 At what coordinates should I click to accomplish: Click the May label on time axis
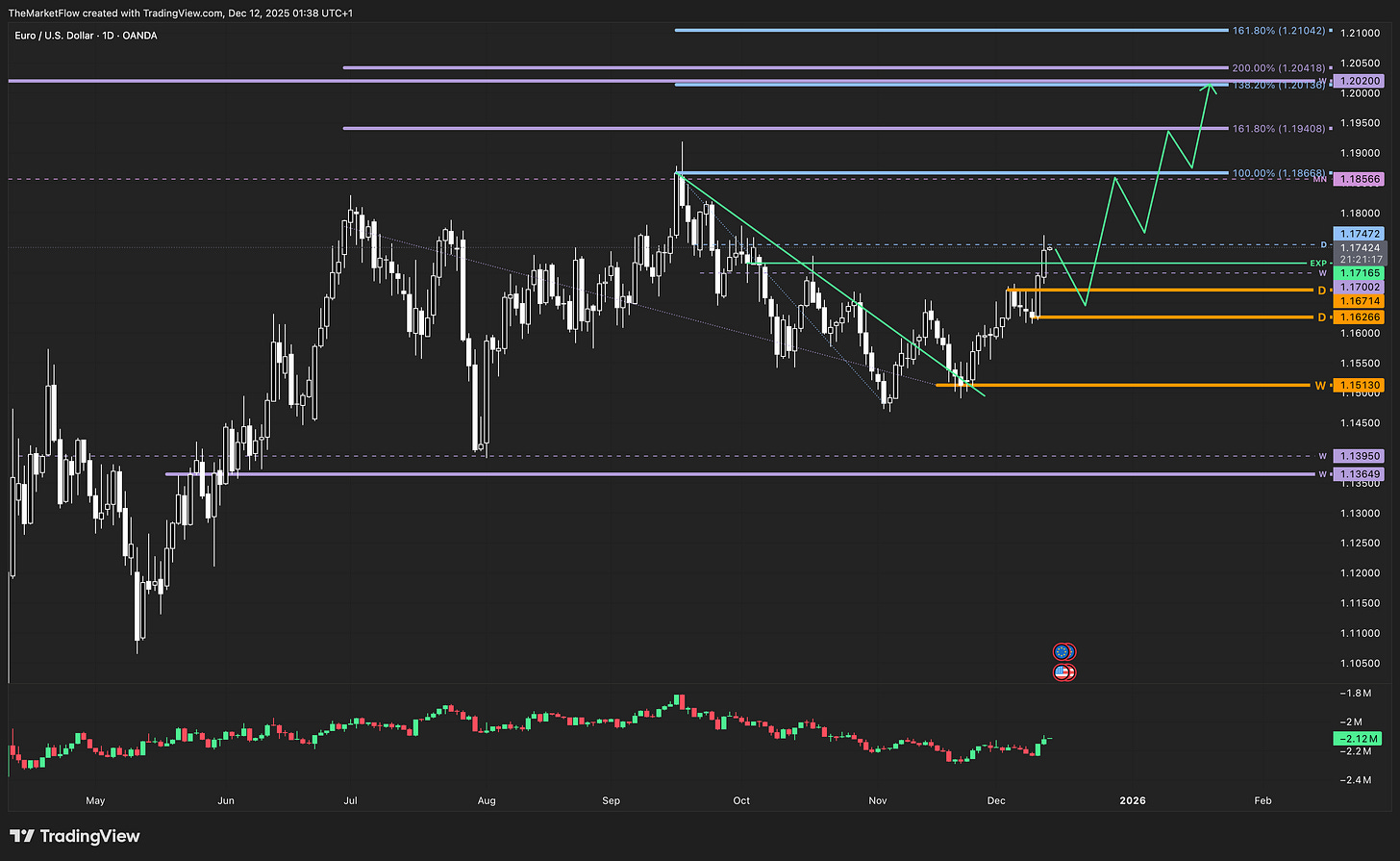[95, 800]
